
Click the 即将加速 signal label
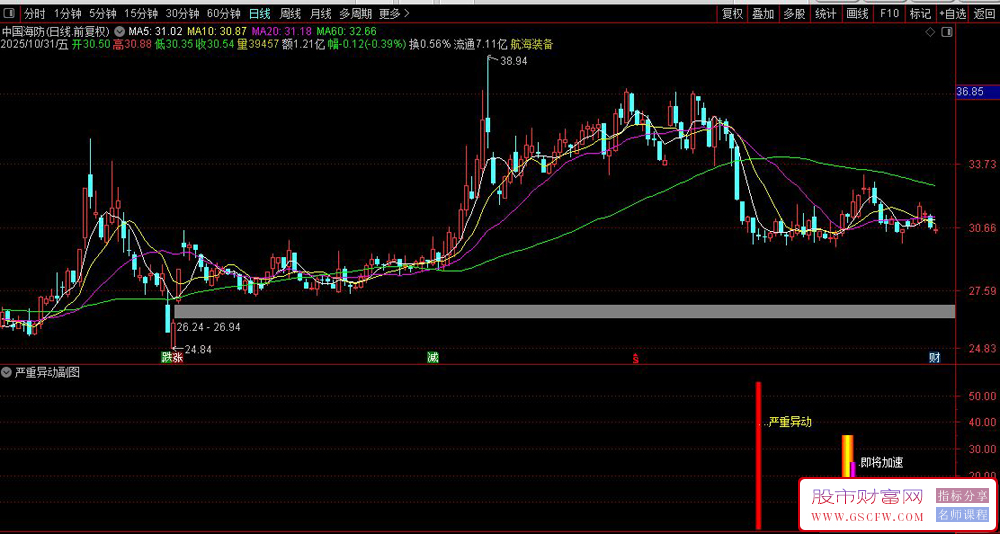(x=882, y=463)
